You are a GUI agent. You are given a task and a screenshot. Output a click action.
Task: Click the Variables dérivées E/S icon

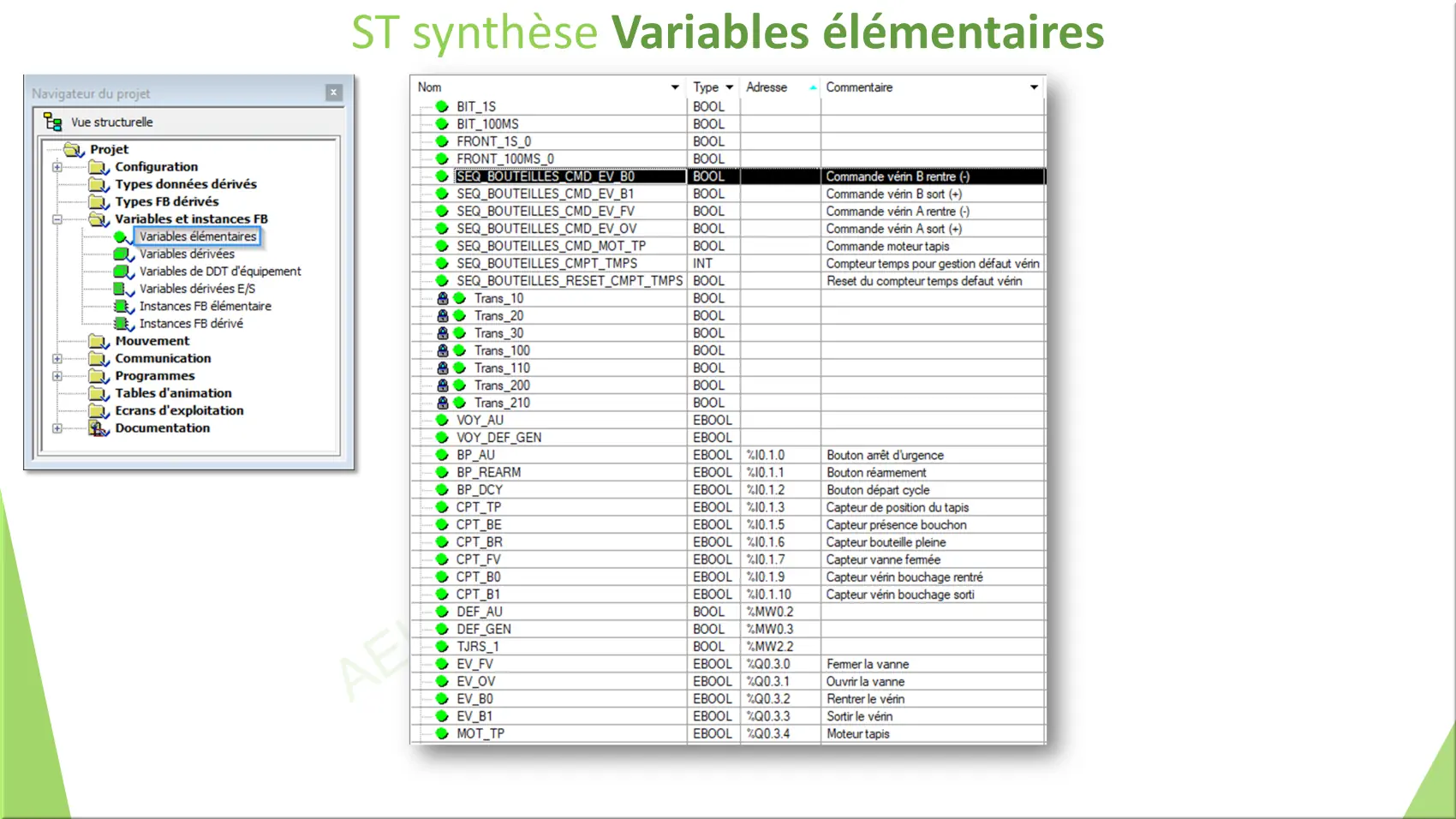123,289
